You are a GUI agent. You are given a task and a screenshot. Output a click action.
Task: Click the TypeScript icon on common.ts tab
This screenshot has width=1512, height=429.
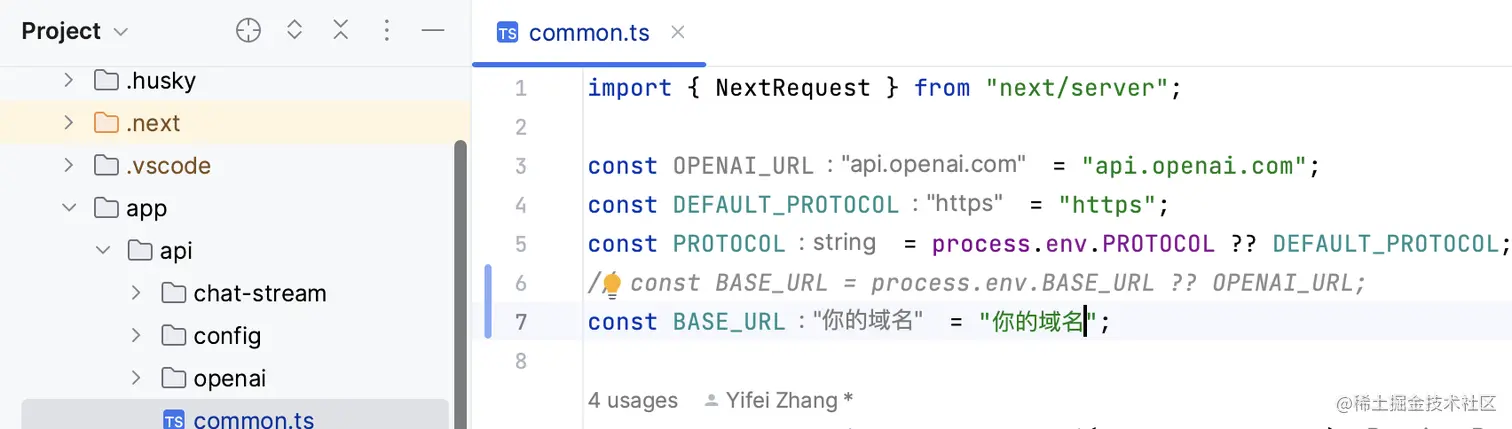click(x=508, y=33)
